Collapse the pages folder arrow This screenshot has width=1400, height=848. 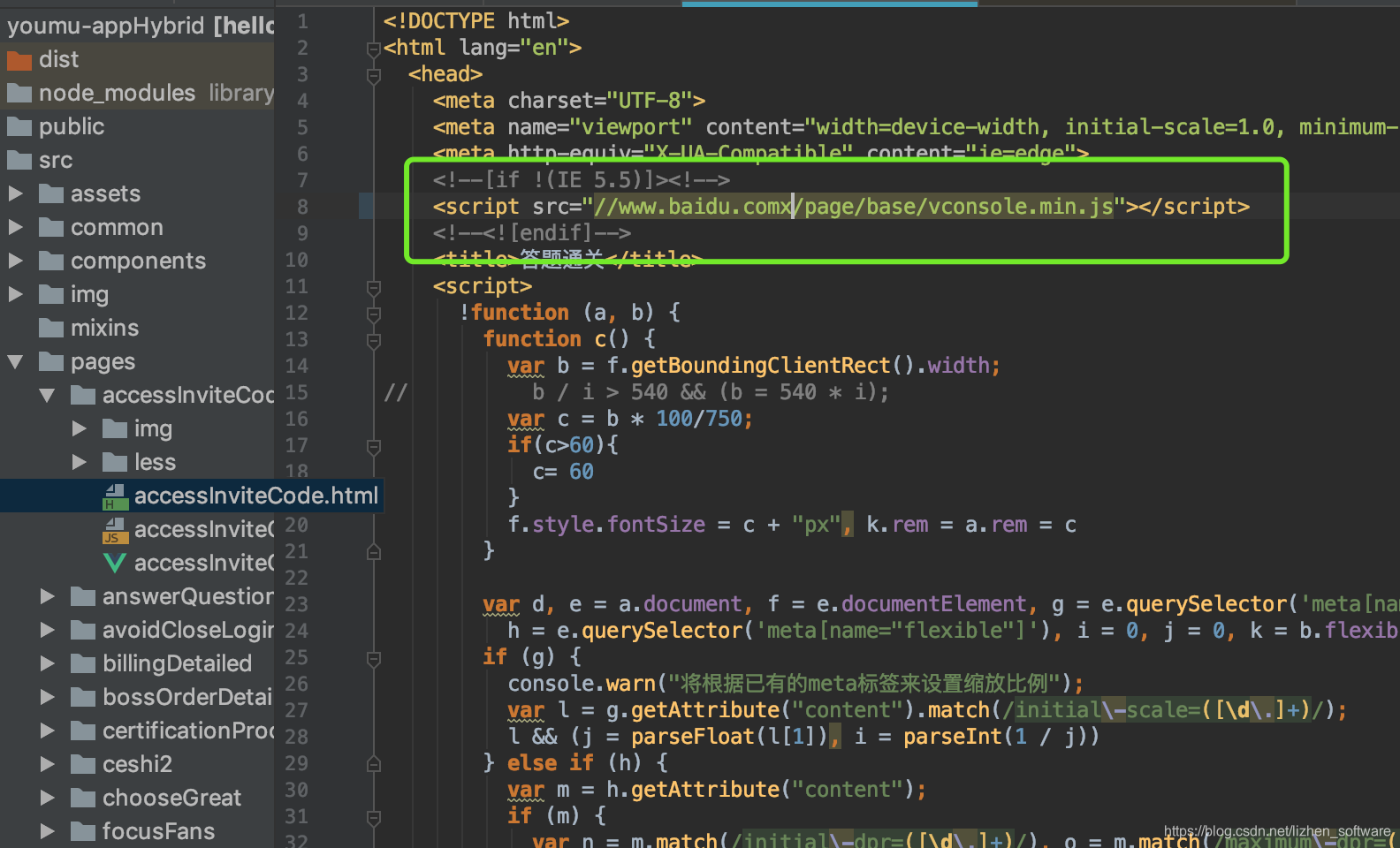(x=15, y=362)
